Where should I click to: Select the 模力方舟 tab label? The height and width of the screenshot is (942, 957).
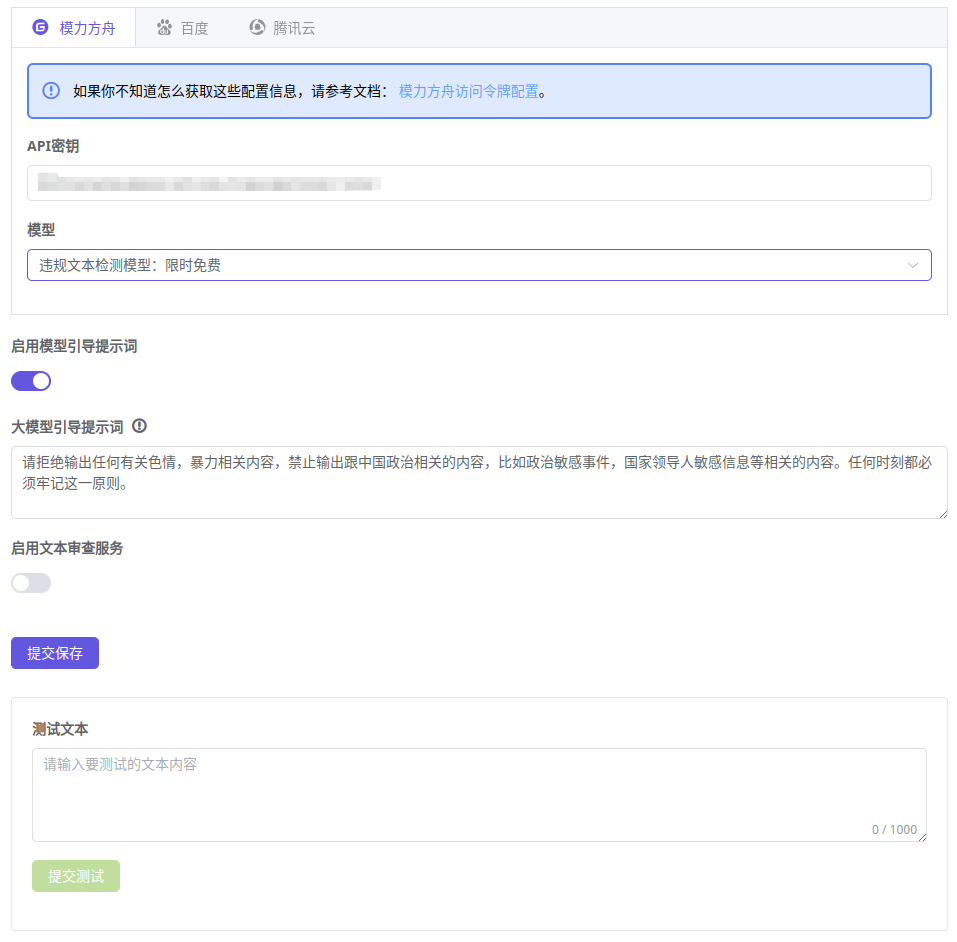click(87, 28)
